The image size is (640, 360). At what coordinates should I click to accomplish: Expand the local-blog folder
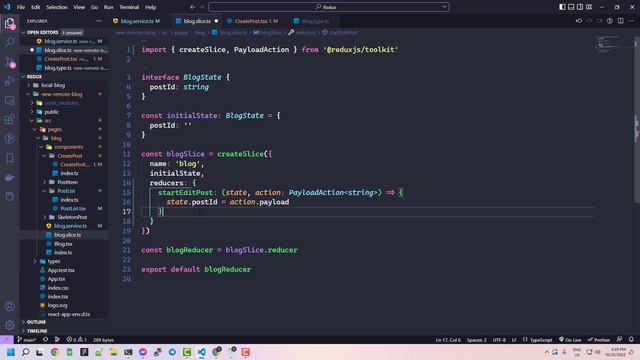(x=53, y=85)
